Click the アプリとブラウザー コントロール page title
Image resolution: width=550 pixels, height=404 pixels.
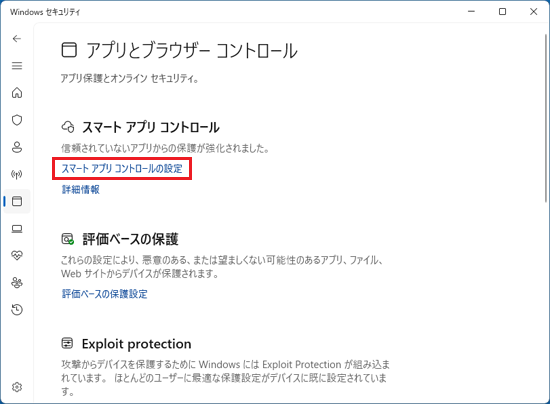click(192, 50)
